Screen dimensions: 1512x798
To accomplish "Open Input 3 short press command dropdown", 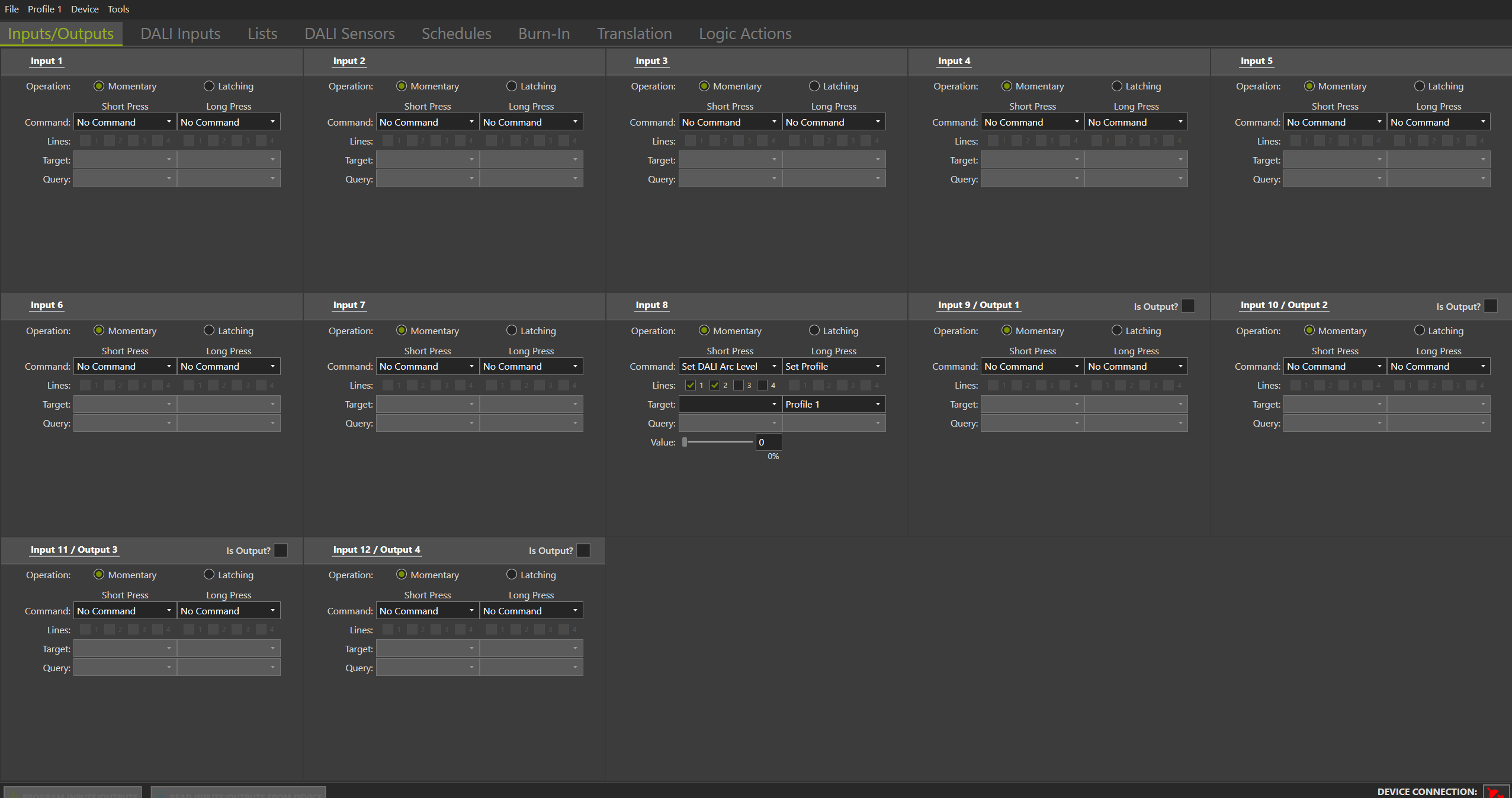I will (x=730, y=122).
